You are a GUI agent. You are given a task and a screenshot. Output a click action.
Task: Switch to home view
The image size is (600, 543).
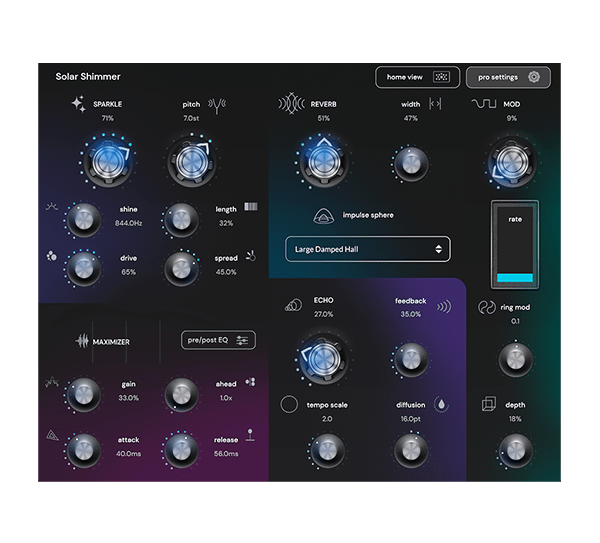click(417, 77)
